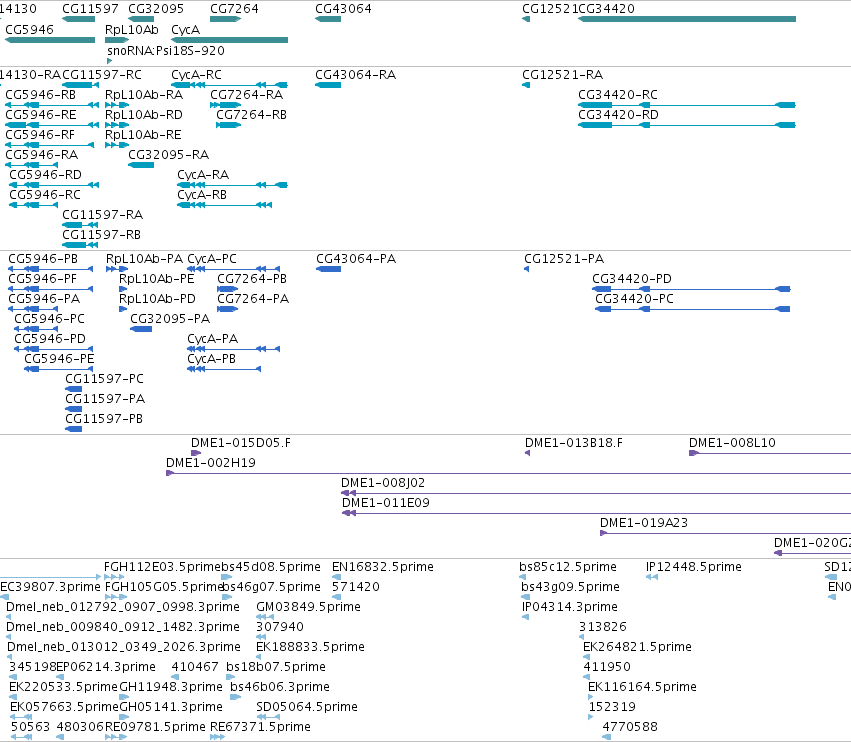Click insertion label RE67371.5prime
Image resolution: width=851 pixels, height=742 pixels.
(261, 727)
